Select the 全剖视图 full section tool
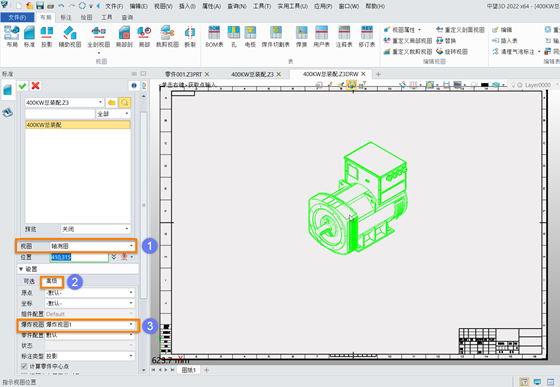Screen dimensions: 560x387 pos(99,37)
